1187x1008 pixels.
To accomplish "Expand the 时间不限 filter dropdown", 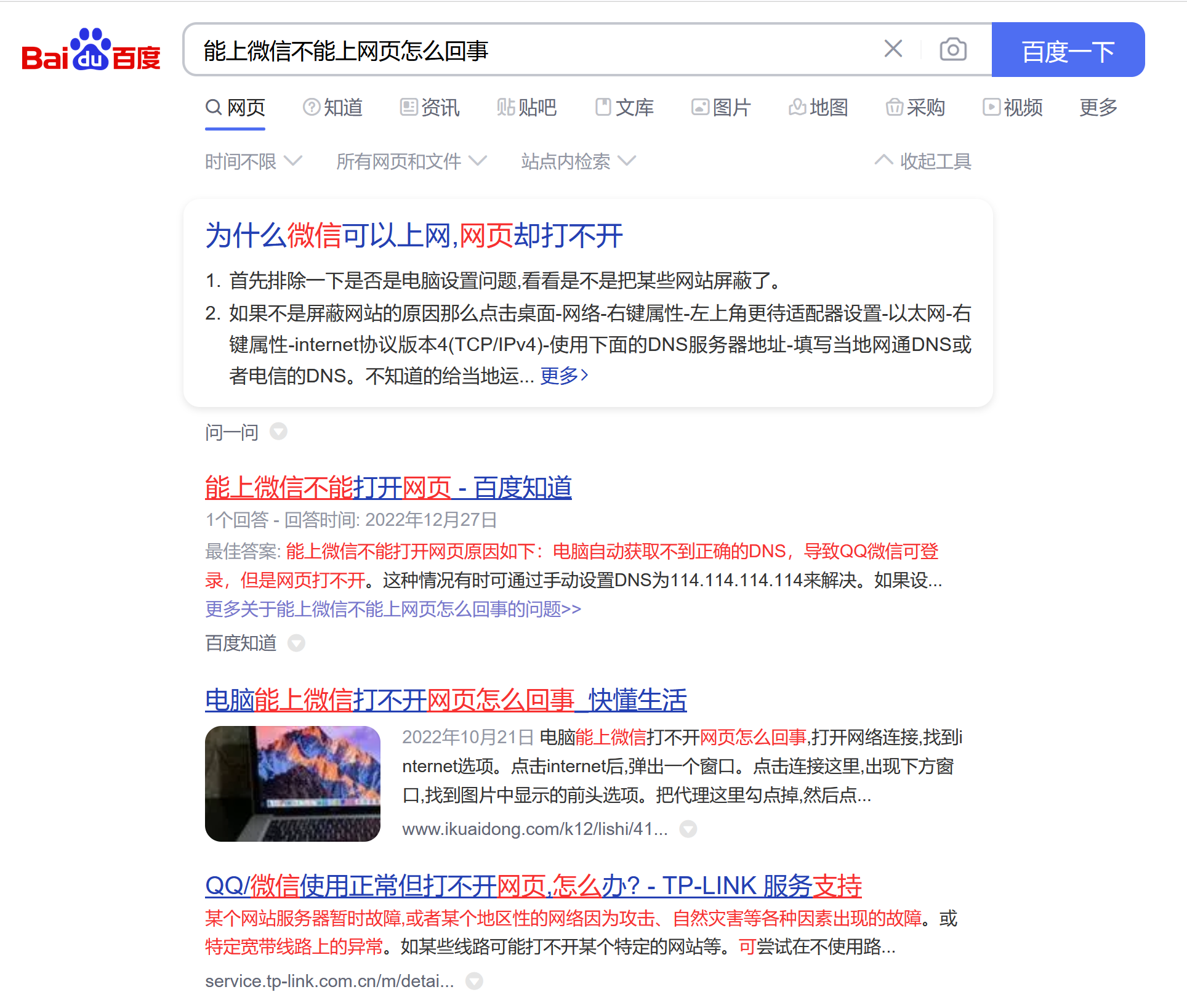I will (254, 161).
